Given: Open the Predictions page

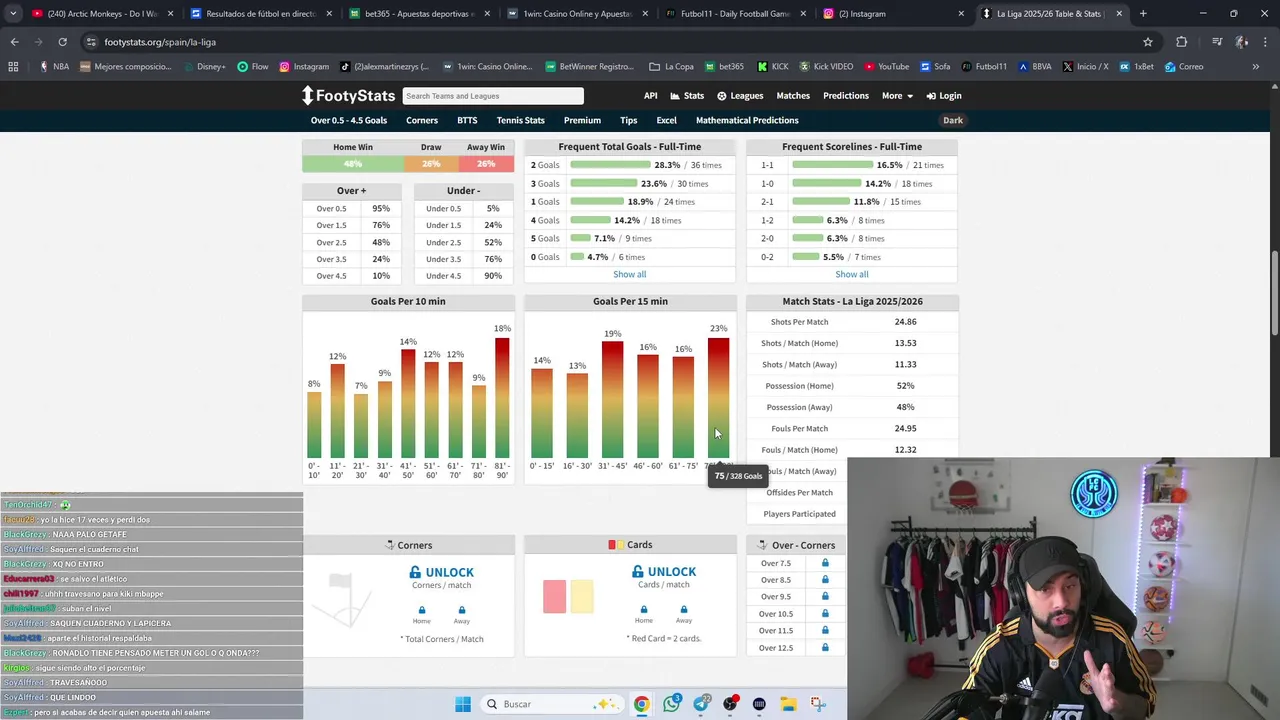Looking at the screenshot, I should click(846, 96).
